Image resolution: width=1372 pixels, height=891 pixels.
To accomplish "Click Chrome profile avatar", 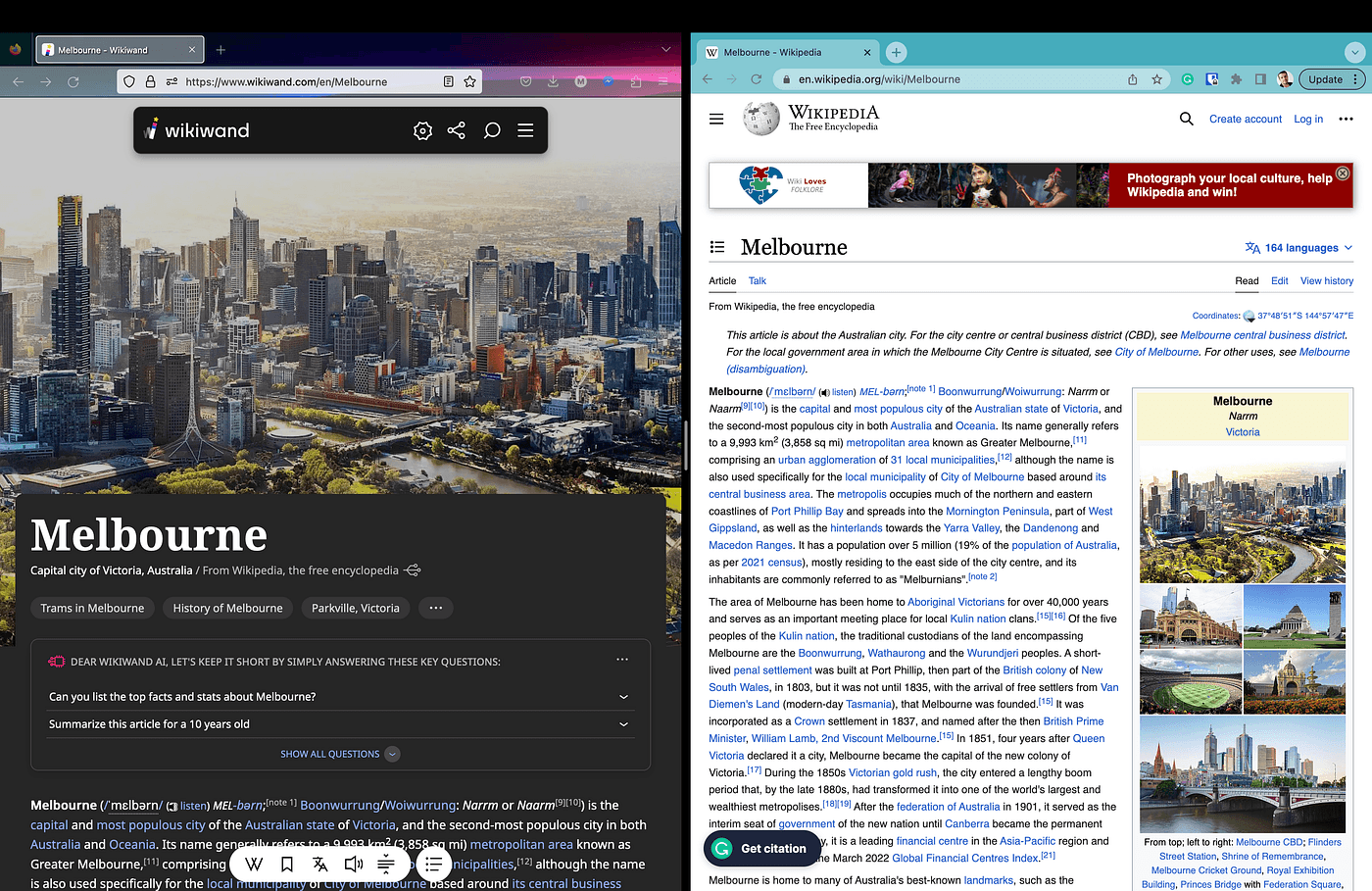I will click(x=1285, y=79).
